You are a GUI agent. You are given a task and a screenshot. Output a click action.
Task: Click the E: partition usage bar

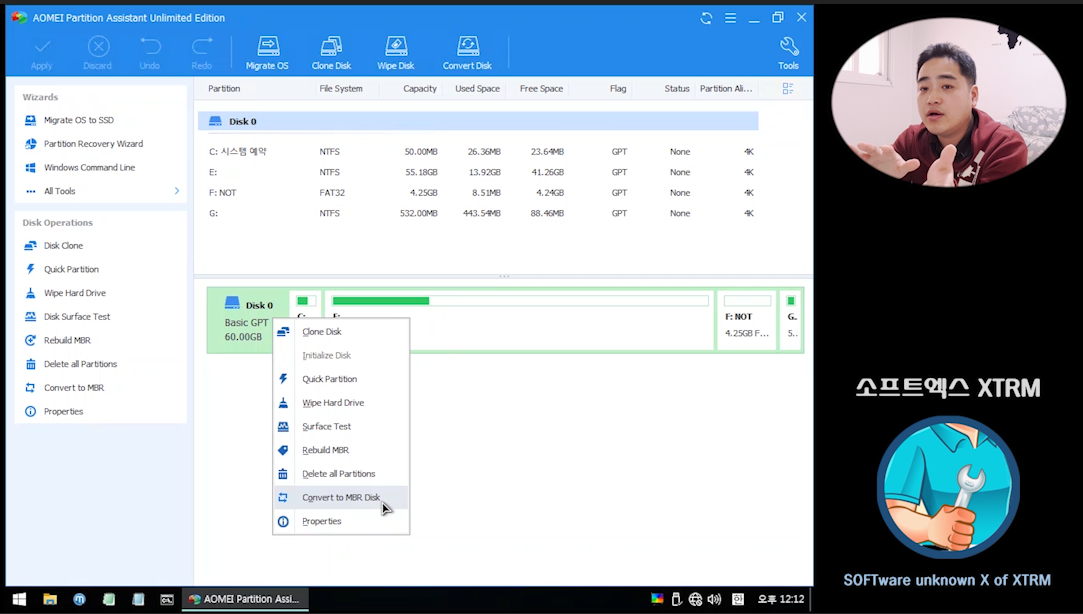(x=520, y=300)
